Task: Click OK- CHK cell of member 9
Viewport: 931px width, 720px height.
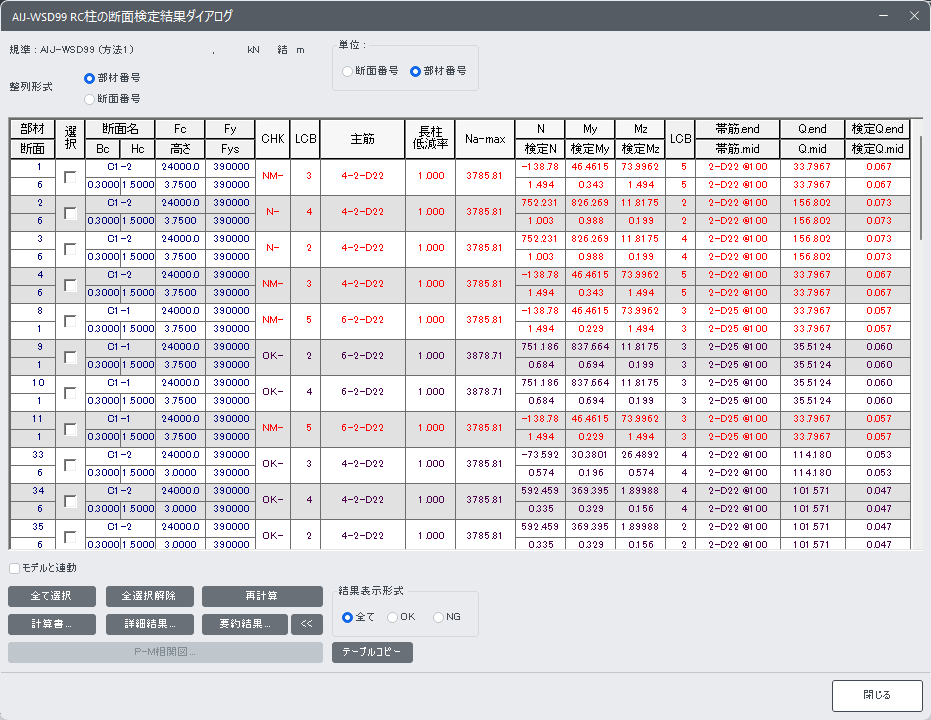Action: tap(273, 356)
